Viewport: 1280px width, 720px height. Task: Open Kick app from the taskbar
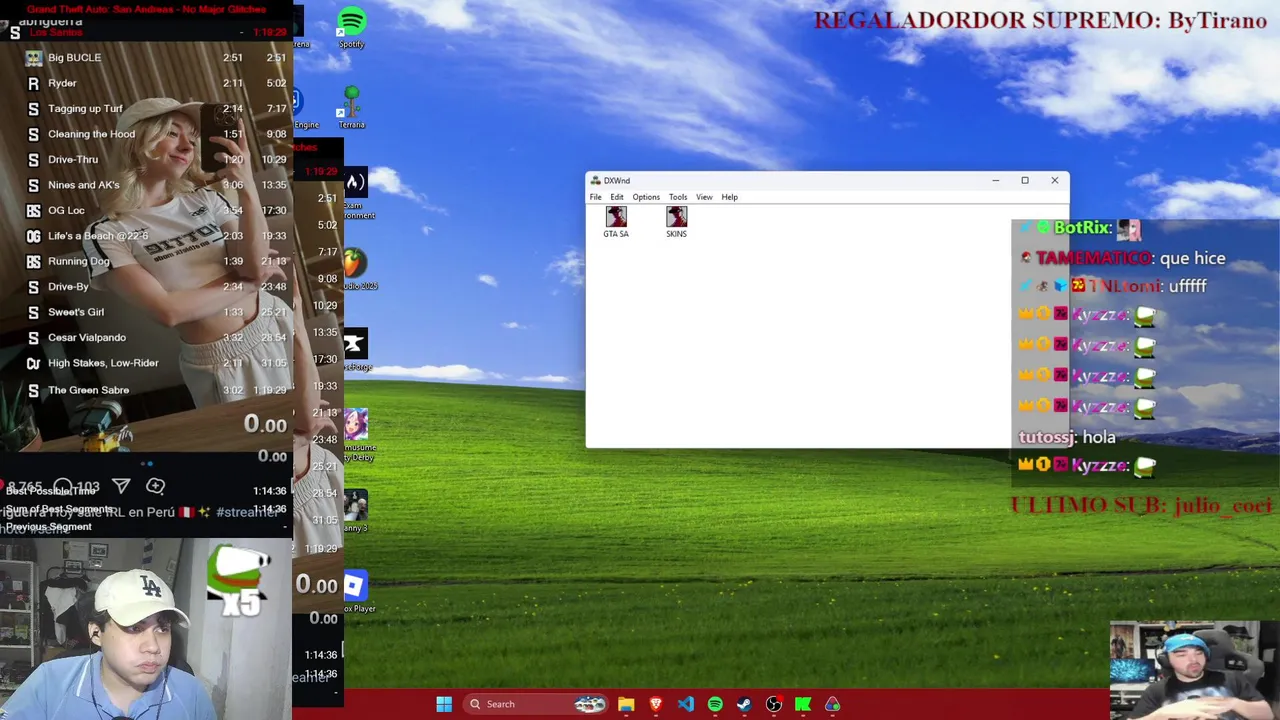coord(803,704)
